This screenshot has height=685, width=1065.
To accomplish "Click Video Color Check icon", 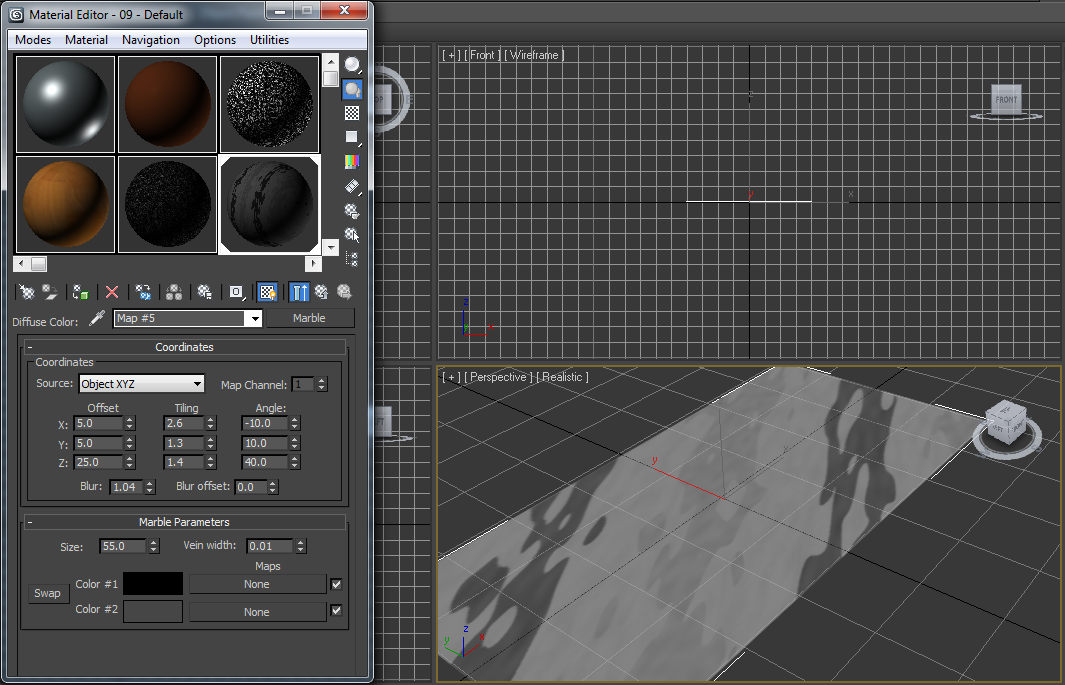I will [353, 162].
